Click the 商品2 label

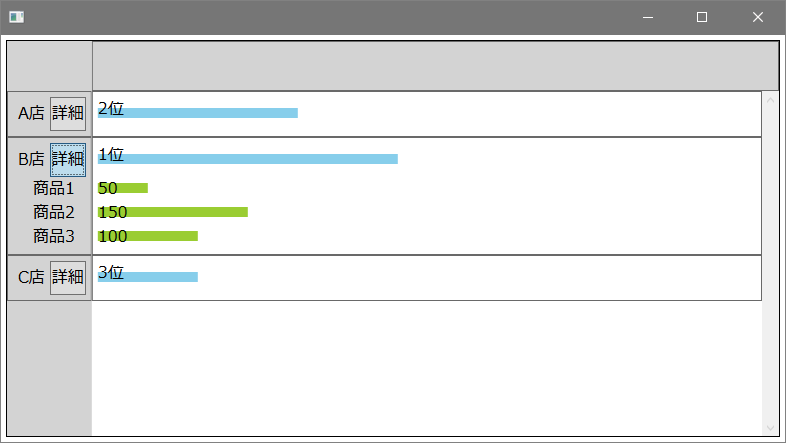point(54,212)
